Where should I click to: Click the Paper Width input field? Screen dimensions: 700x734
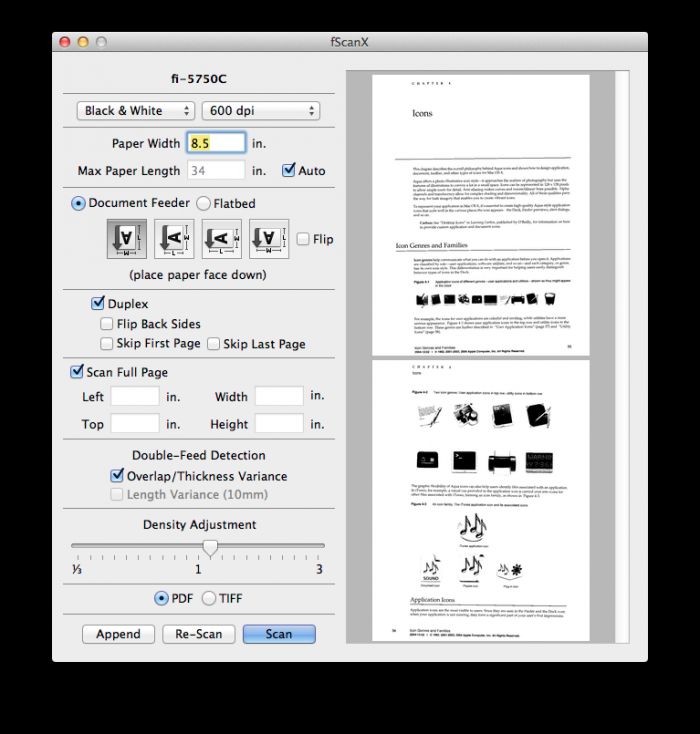(x=216, y=143)
